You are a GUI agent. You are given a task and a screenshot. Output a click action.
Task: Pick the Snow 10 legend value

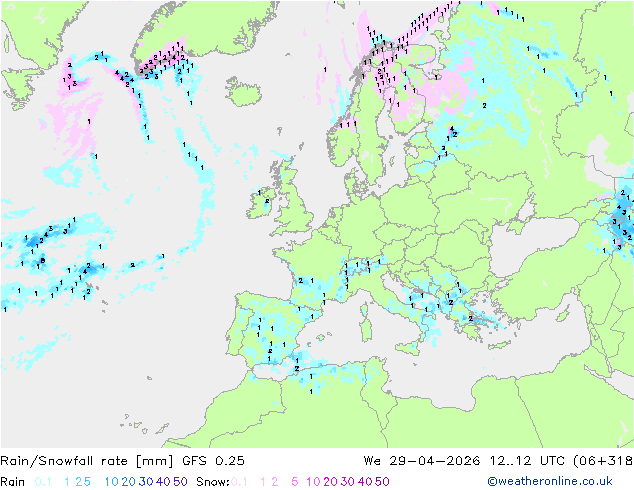(x=313, y=482)
